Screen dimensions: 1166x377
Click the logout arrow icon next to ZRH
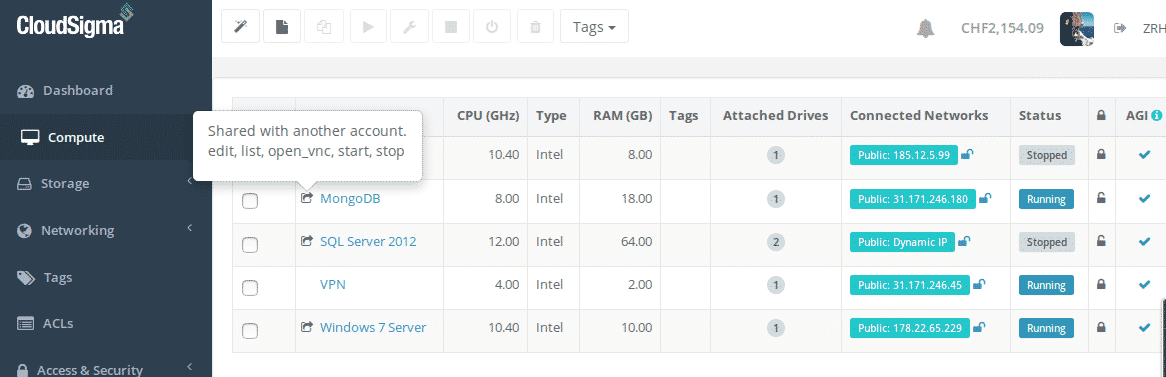(1120, 28)
